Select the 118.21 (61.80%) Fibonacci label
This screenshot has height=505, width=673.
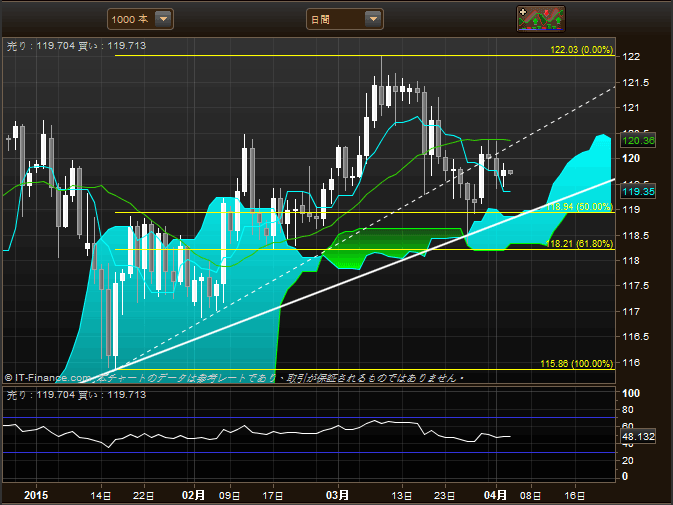(579, 244)
